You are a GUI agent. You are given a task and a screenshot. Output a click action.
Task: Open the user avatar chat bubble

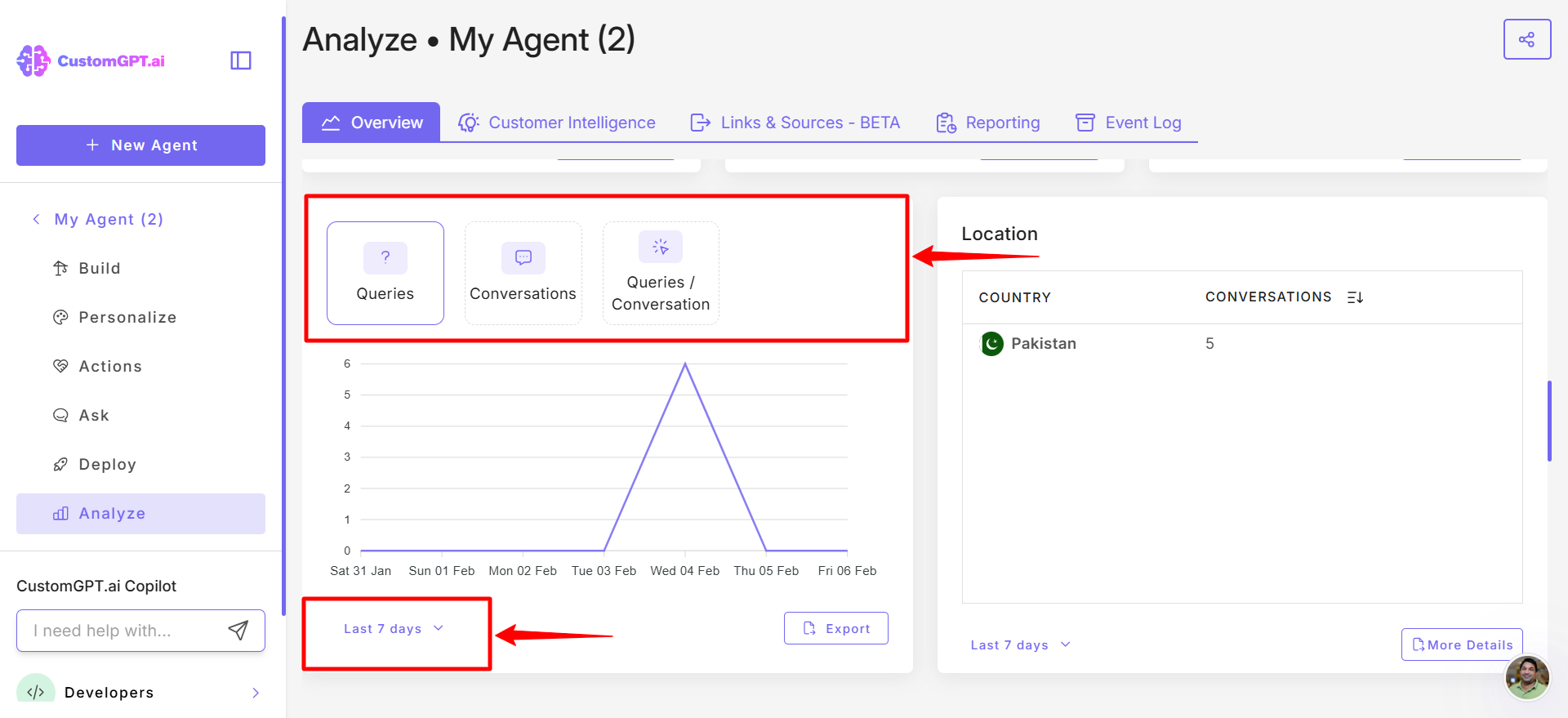1526,677
